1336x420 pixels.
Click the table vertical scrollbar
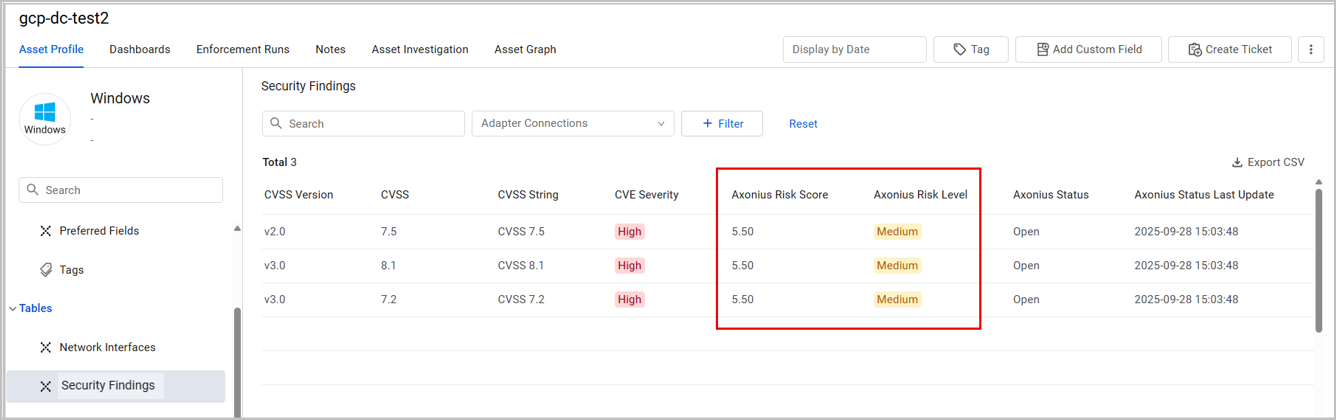[x=1321, y=260]
